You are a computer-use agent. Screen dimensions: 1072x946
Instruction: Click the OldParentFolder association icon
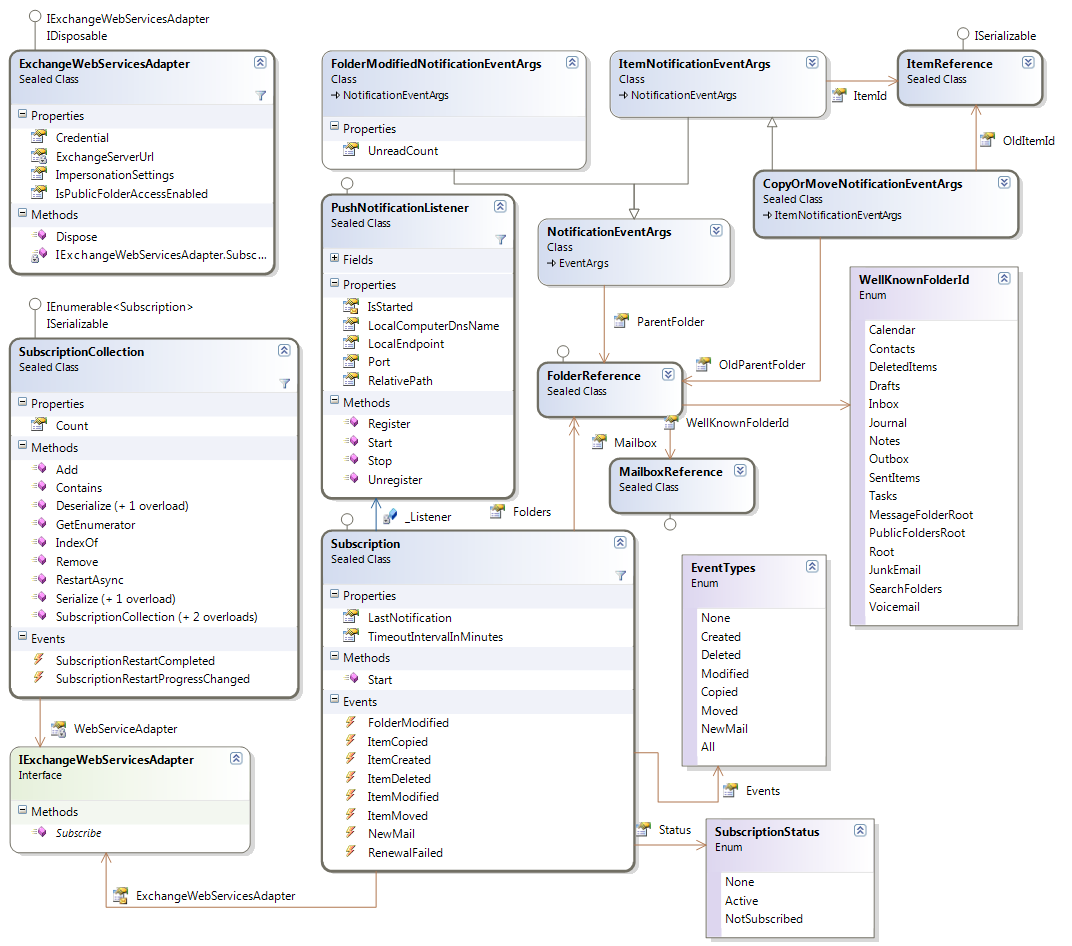703,364
